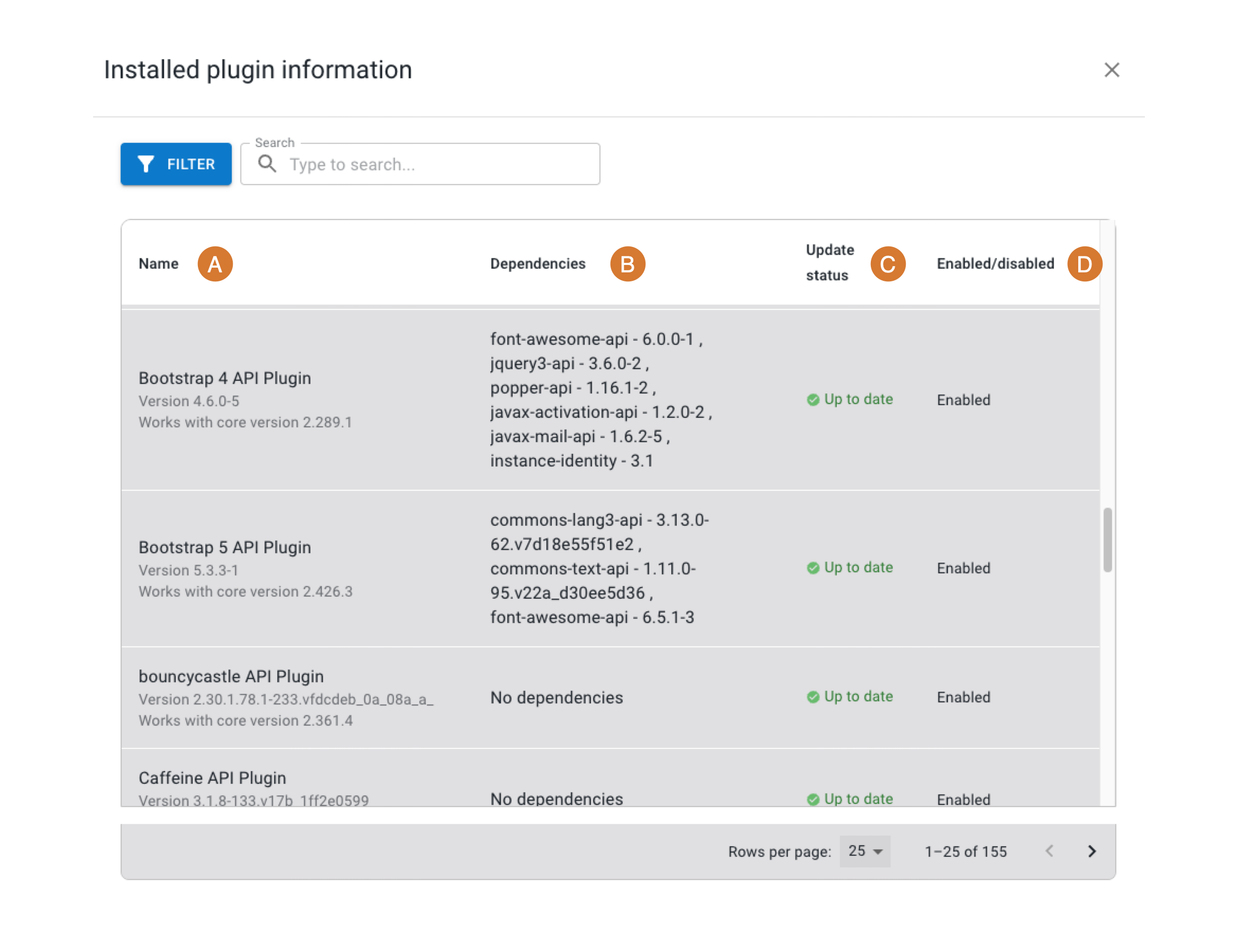Click the Bootstrap 5 API Plugin name
The width and height of the screenshot is (1238, 952).
pos(224,547)
